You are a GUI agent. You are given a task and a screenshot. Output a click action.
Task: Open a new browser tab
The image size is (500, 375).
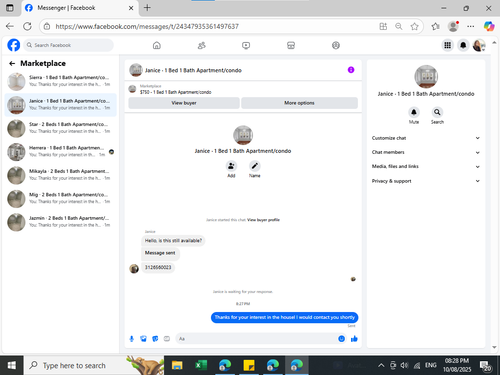[147, 8]
